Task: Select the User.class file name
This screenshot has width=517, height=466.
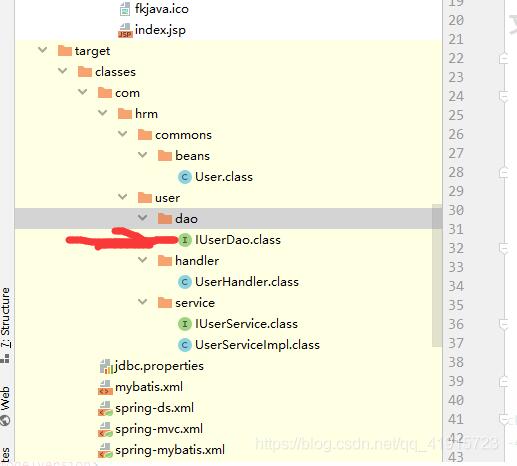Action: [x=224, y=177]
